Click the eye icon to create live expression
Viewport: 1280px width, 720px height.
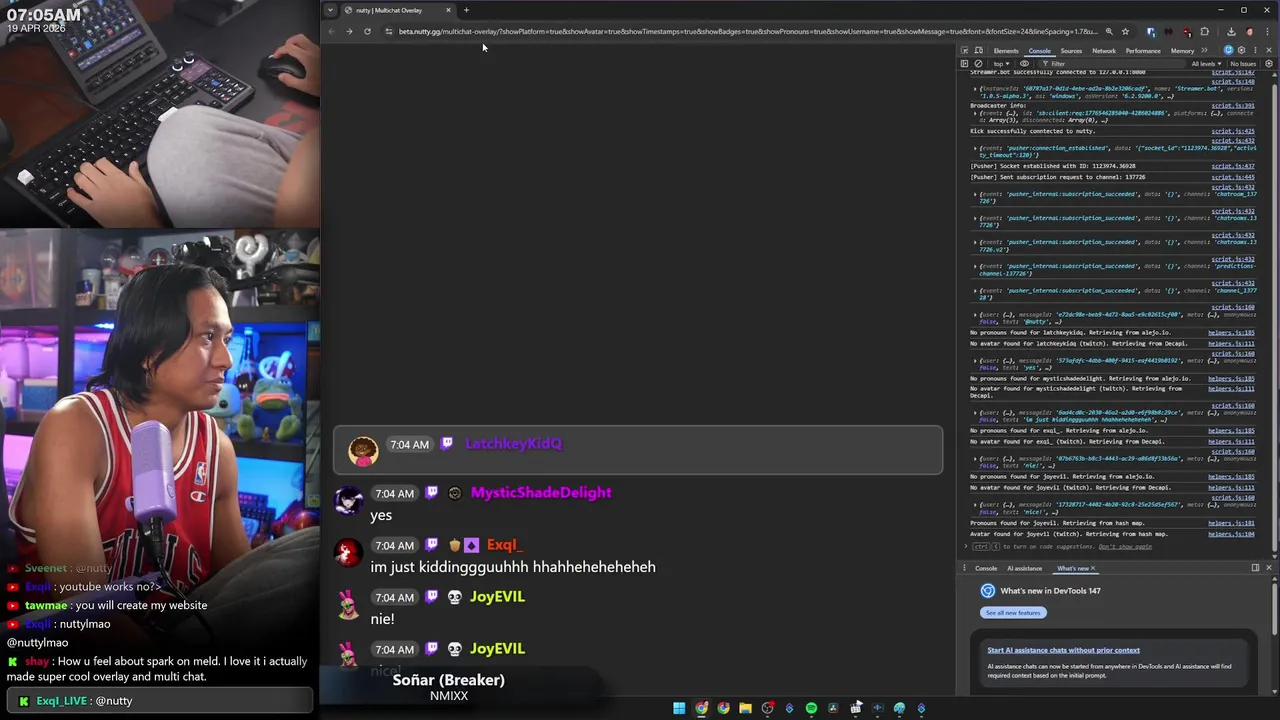(x=1024, y=64)
